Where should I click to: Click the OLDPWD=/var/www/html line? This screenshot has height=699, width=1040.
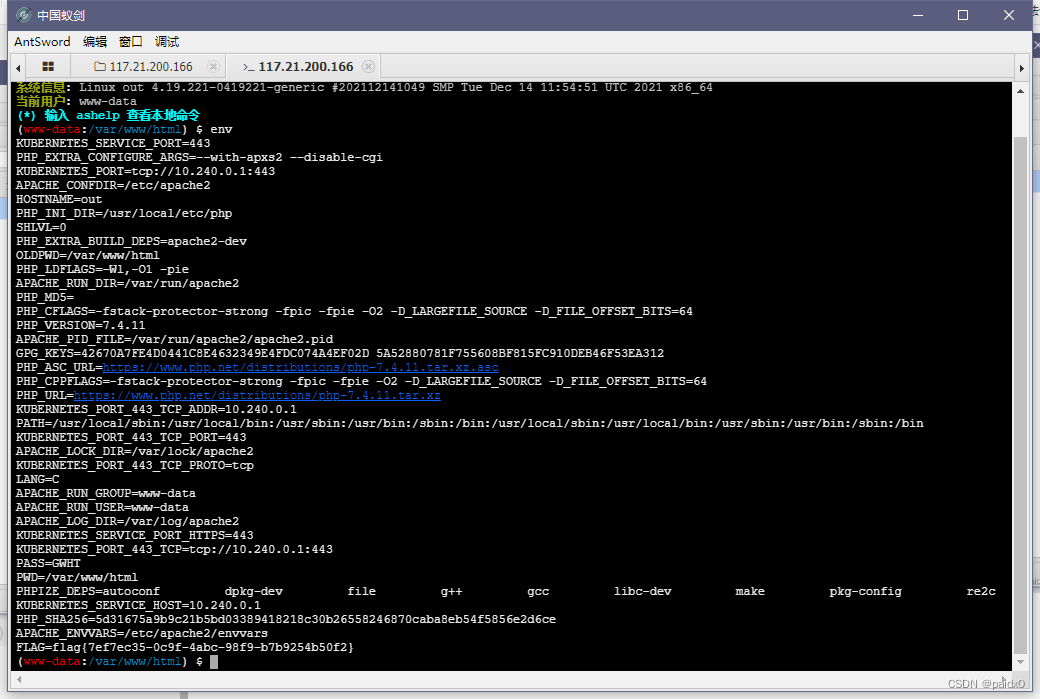coord(88,255)
